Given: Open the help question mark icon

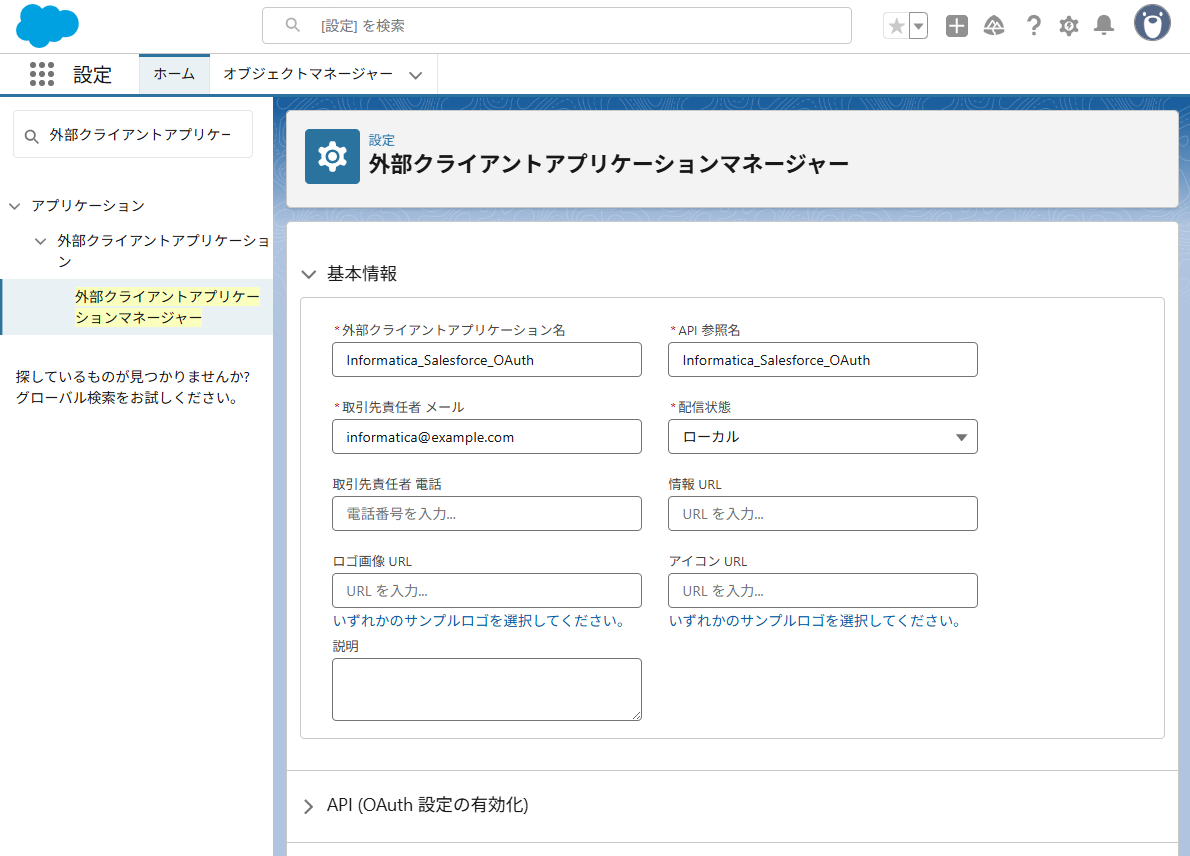Looking at the screenshot, I should click(x=1033, y=27).
